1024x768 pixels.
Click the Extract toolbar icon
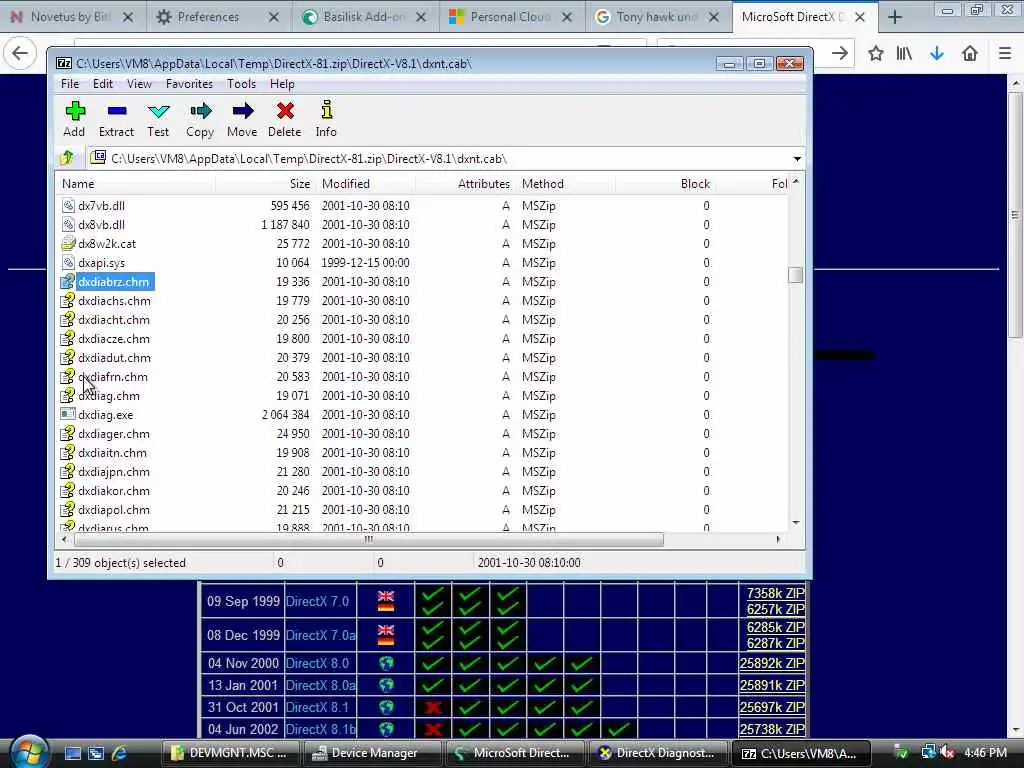coord(117,111)
